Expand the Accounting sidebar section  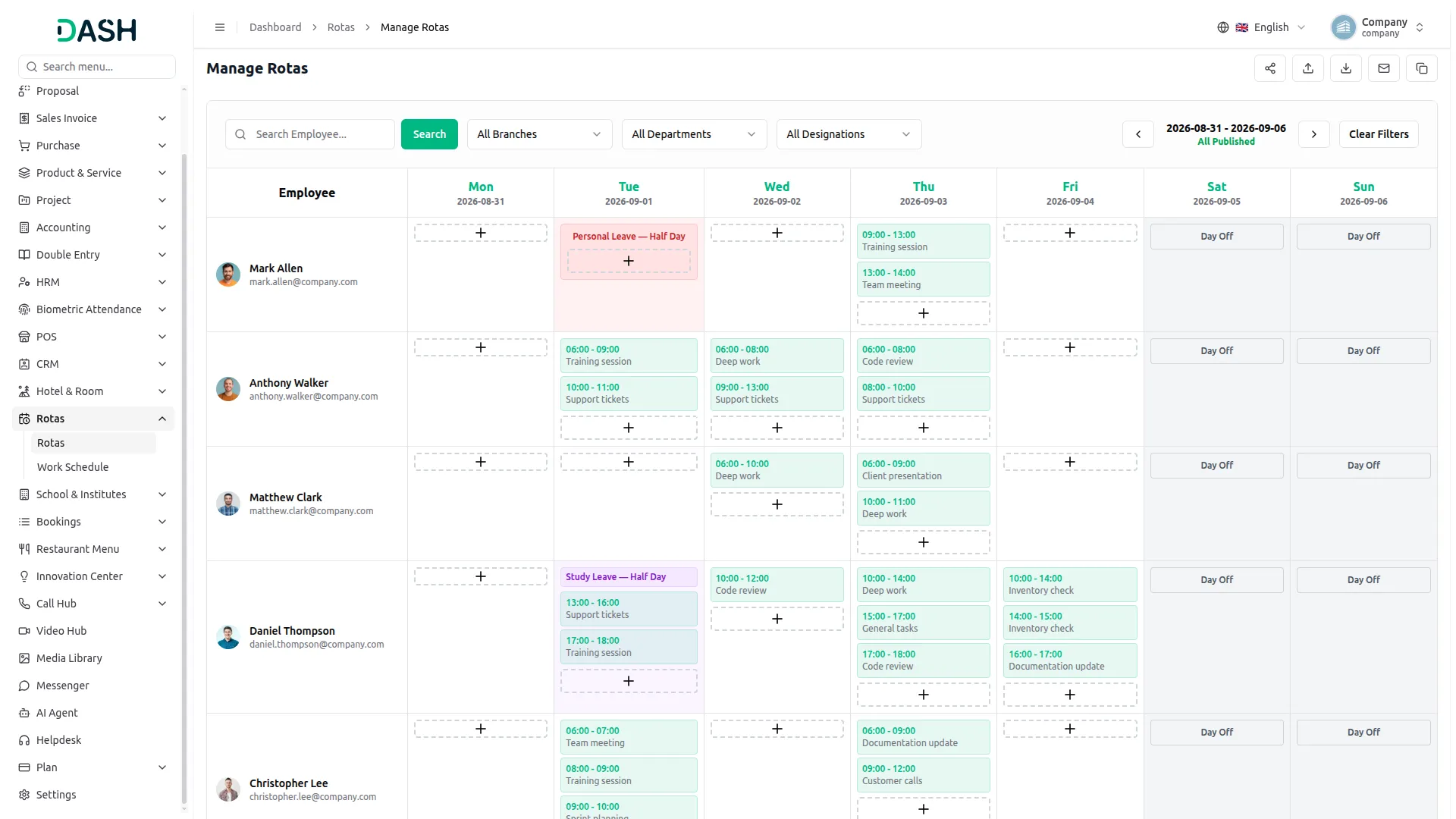coord(93,227)
